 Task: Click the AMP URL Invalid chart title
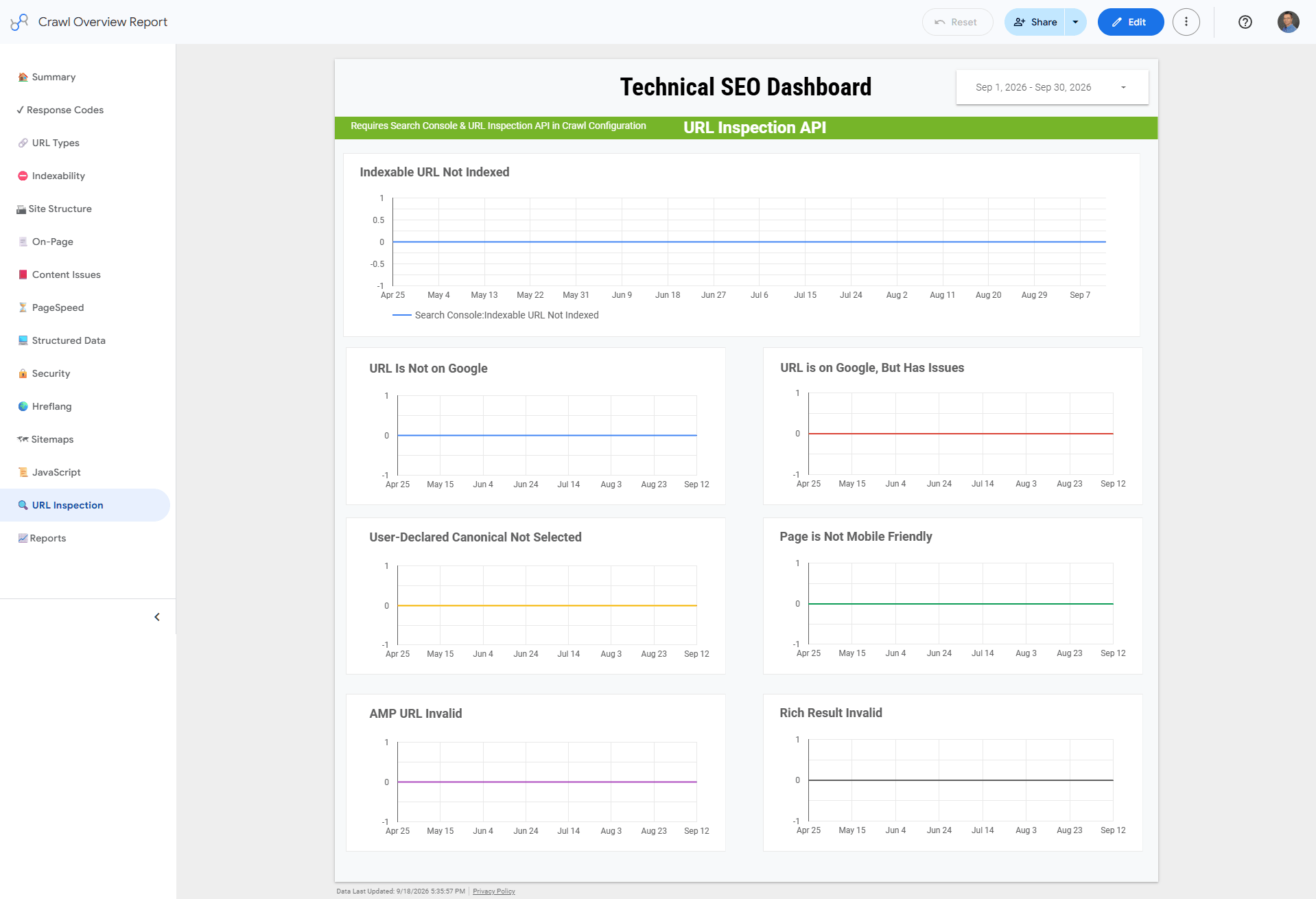pos(416,714)
